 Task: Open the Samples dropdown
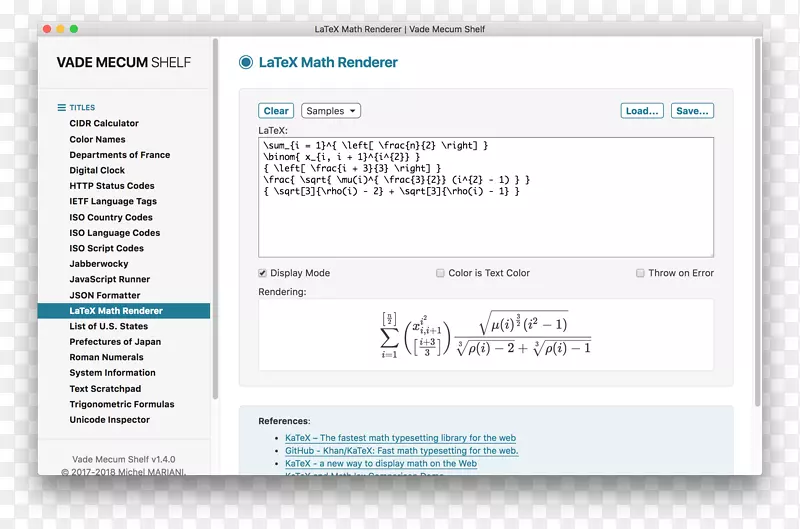330,111
